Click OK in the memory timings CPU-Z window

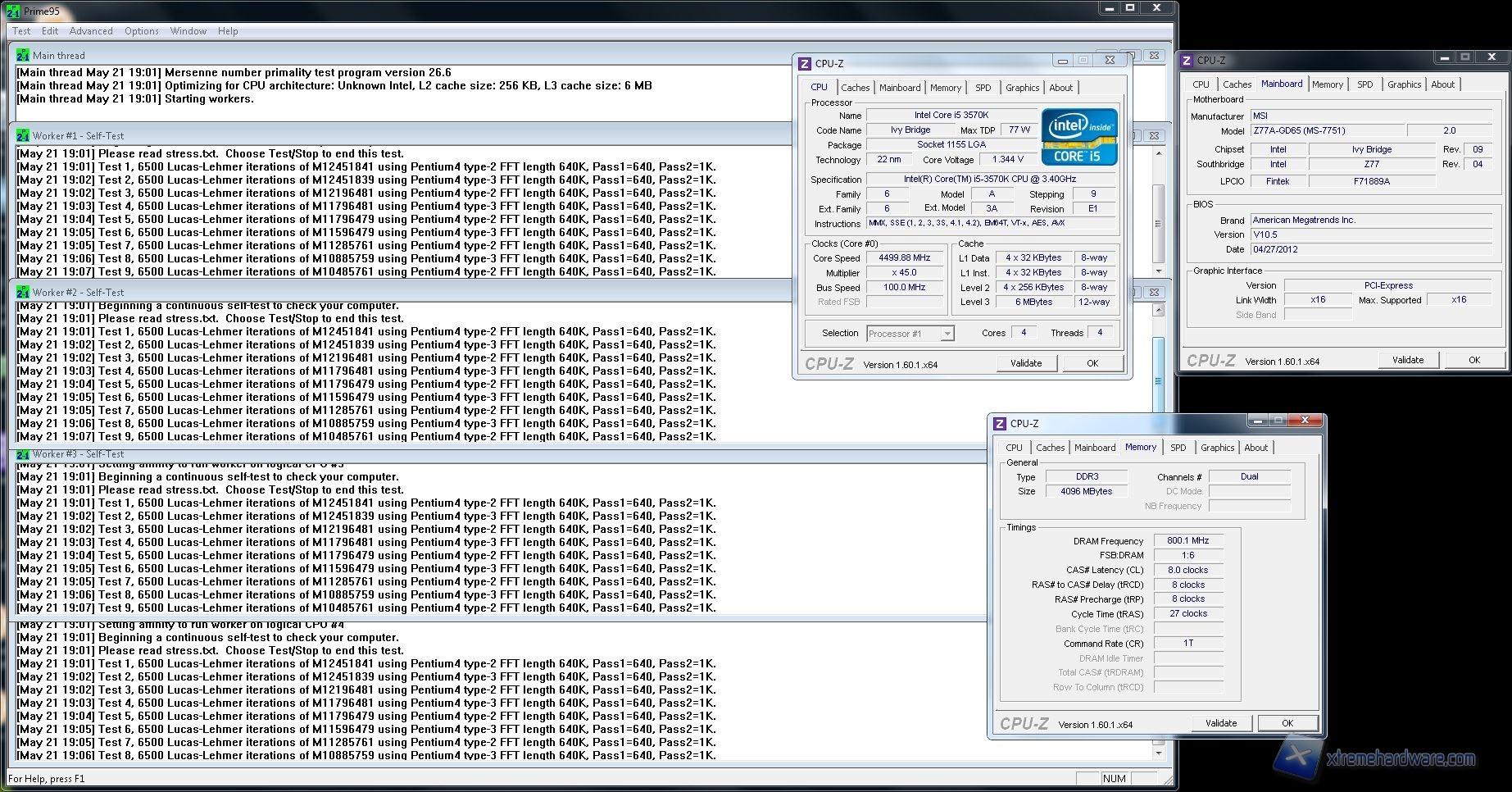(x=1287, y=723)
